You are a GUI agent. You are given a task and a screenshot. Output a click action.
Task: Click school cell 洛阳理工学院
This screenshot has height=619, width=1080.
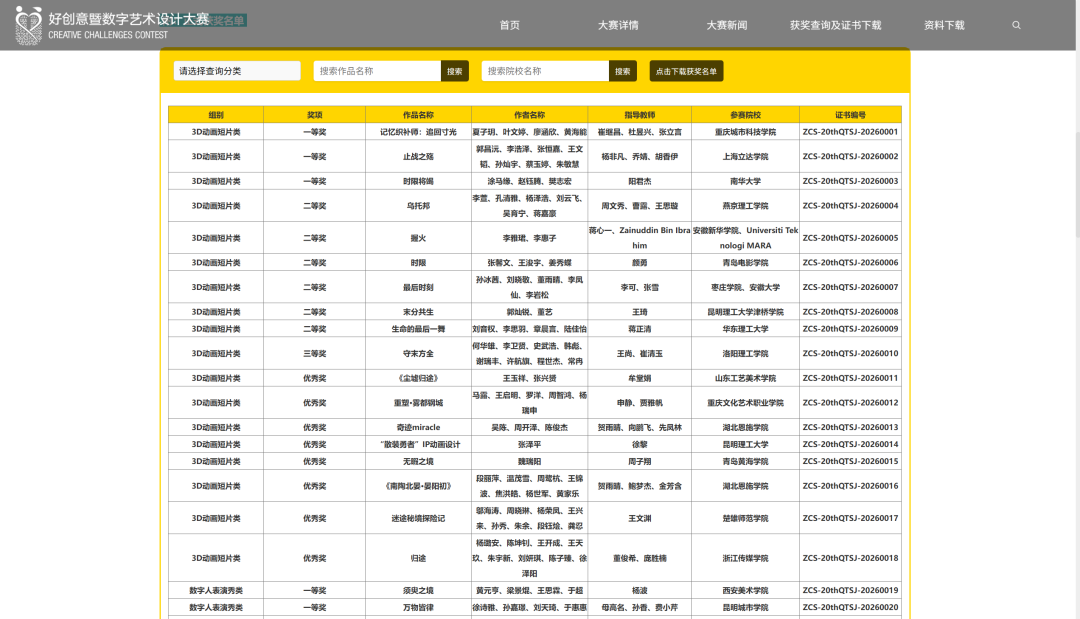745,353
